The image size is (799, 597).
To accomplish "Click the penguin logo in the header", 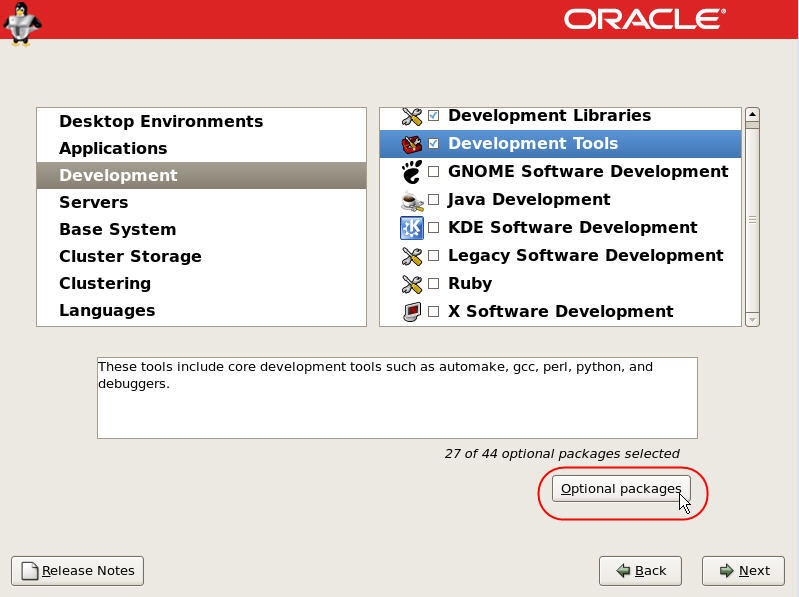I will (x=22, y=24).
